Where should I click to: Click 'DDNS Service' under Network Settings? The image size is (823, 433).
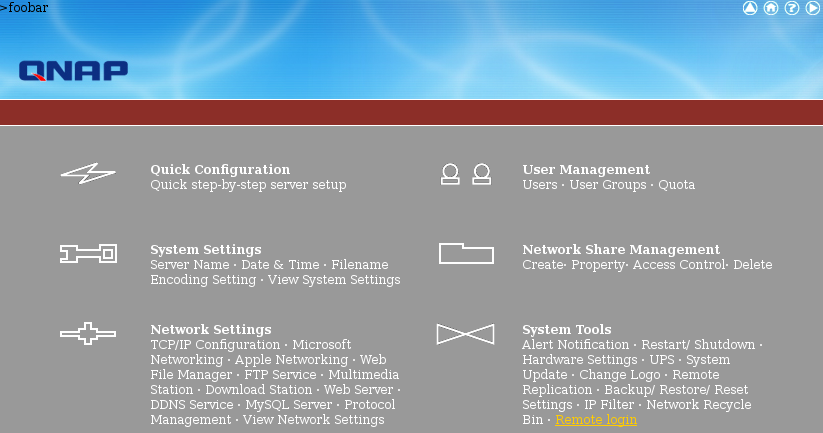click(192, 405)
